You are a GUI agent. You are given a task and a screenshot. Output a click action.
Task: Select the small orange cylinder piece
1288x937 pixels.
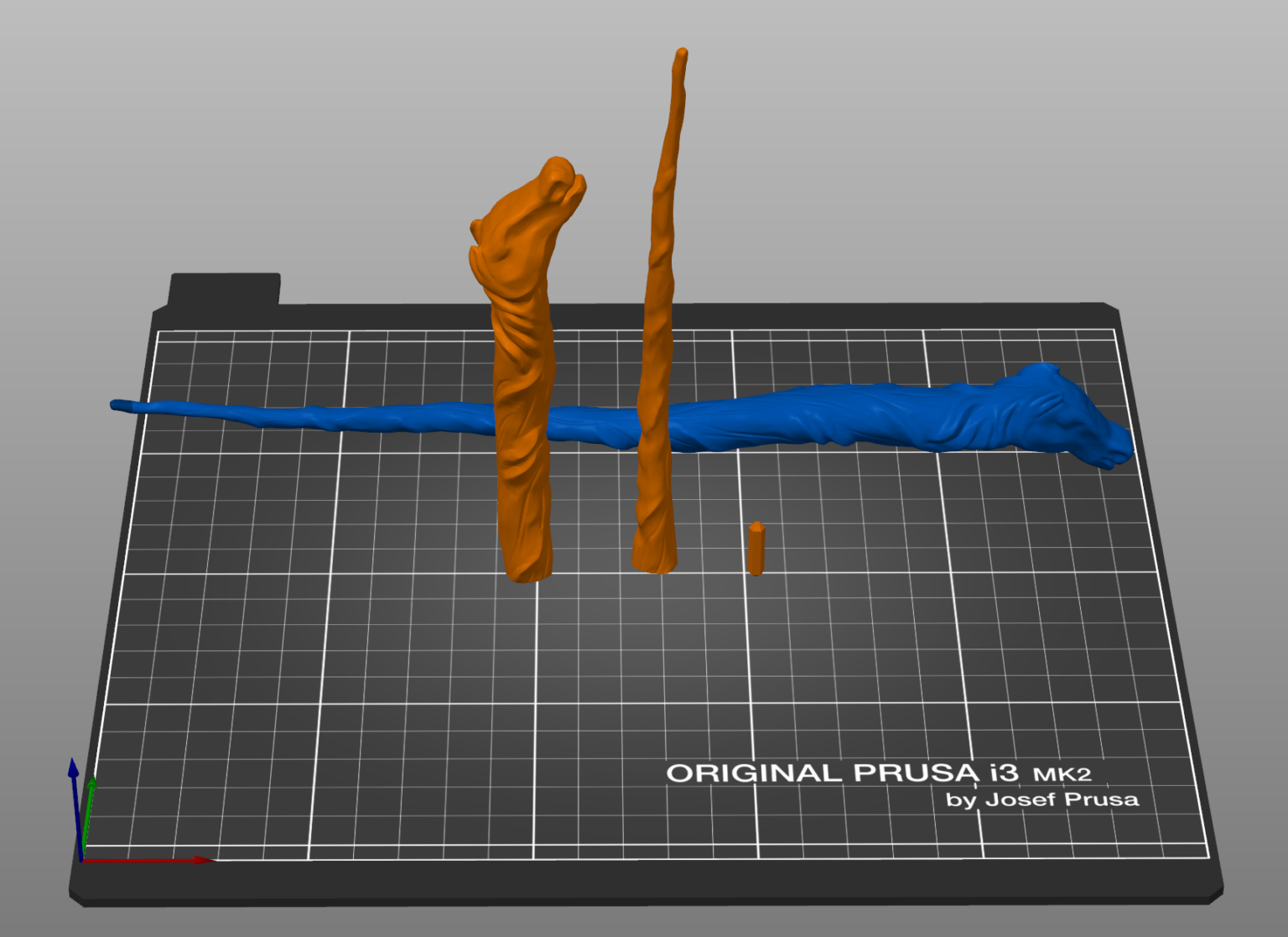point(756,549)
